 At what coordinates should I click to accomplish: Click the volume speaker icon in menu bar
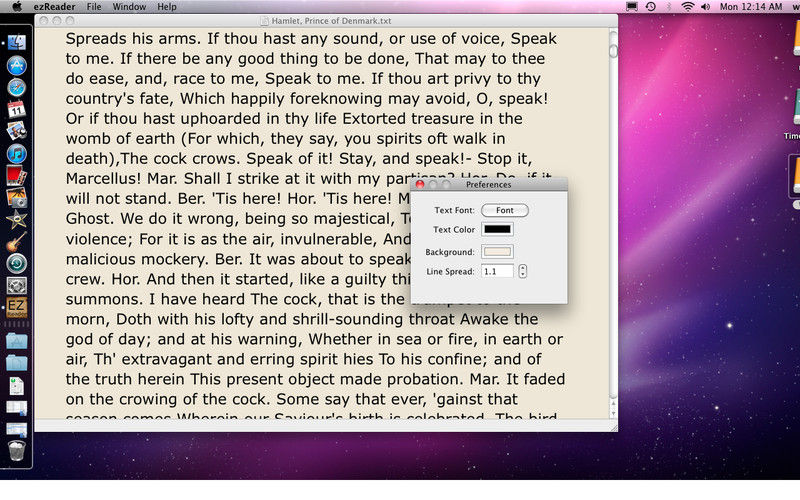[706, 7]
